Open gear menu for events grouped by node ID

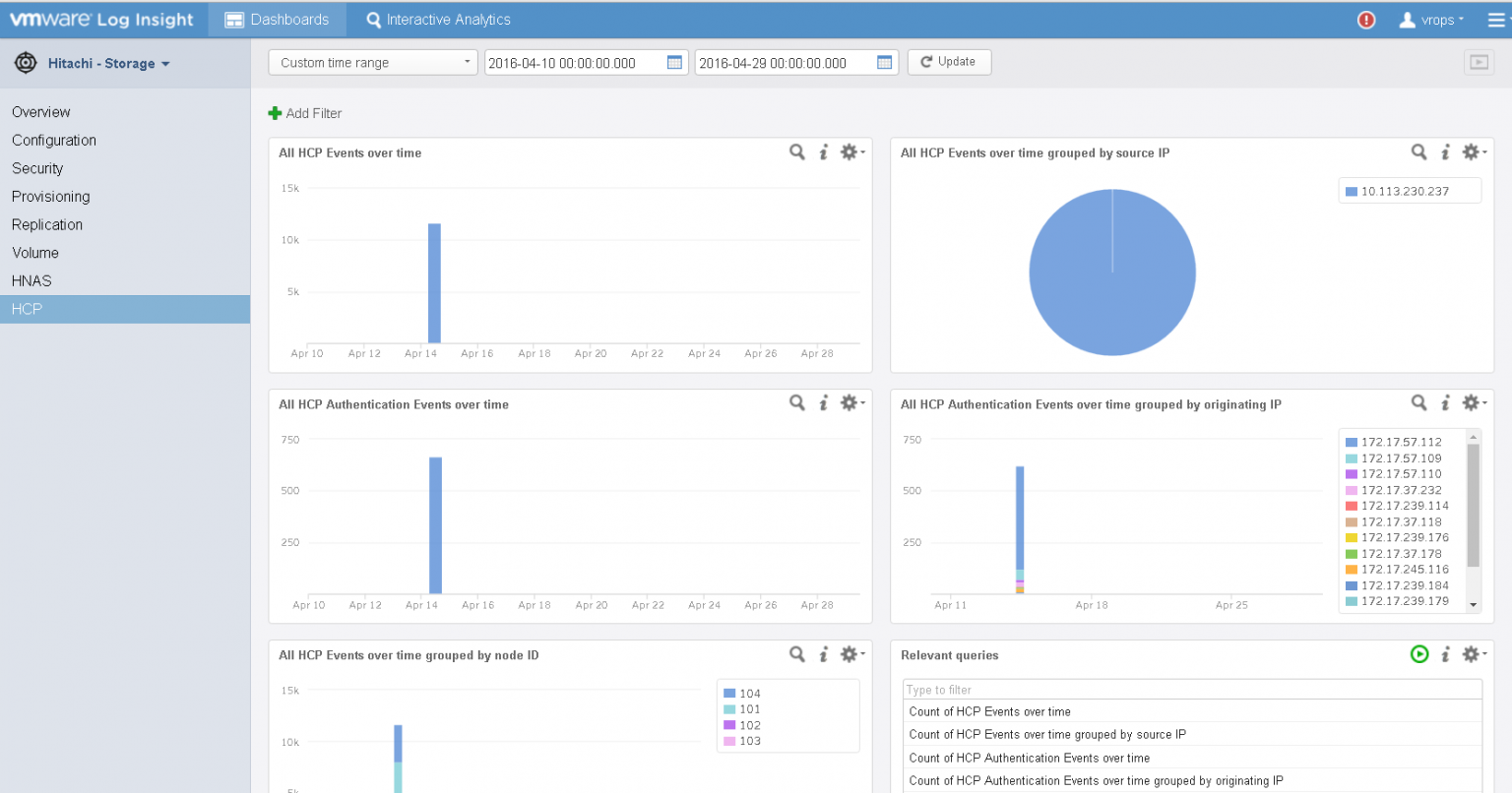point(850,653)
